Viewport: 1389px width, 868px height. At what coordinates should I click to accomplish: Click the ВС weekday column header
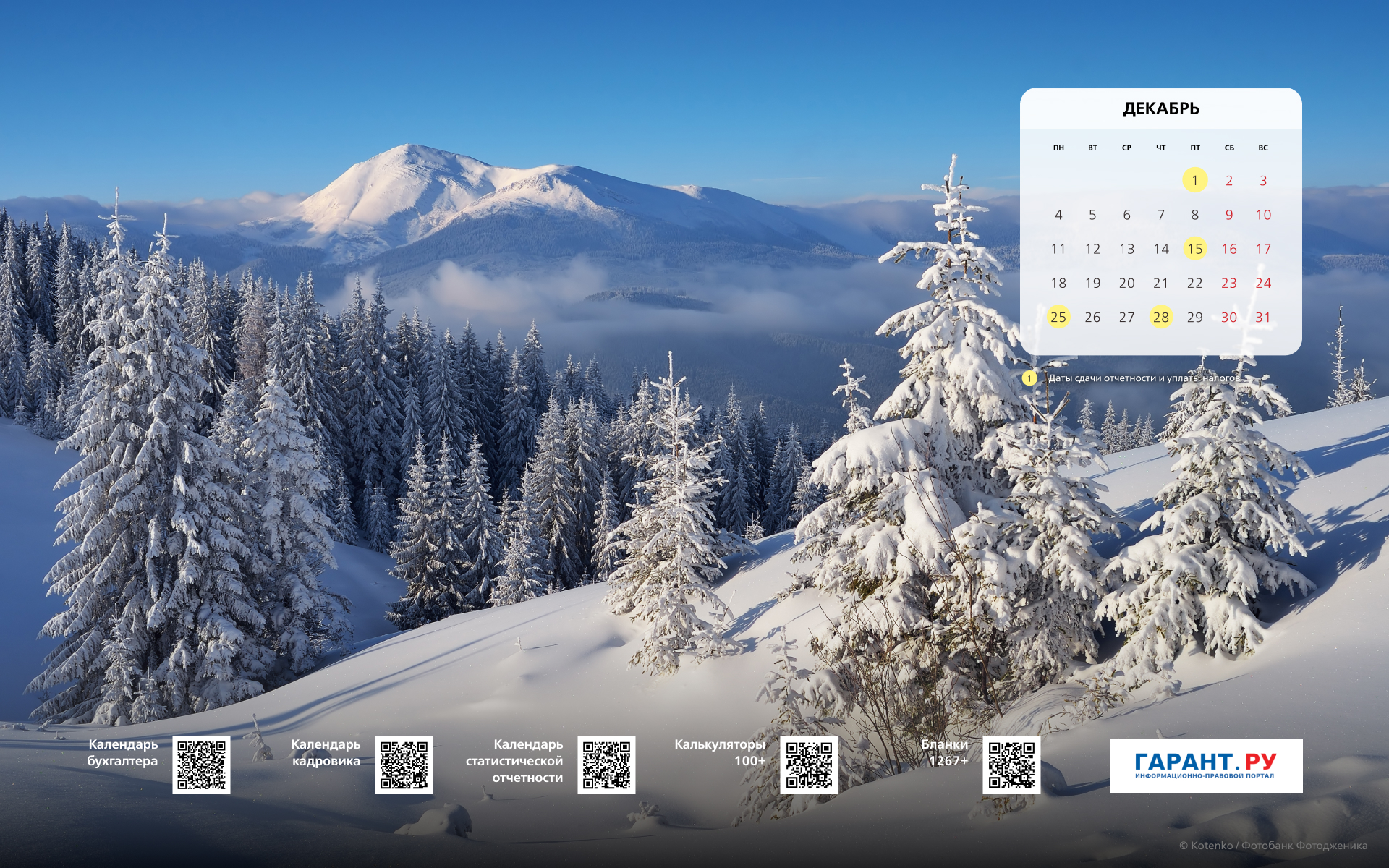pyautogui.click(x=1262, y=148)
